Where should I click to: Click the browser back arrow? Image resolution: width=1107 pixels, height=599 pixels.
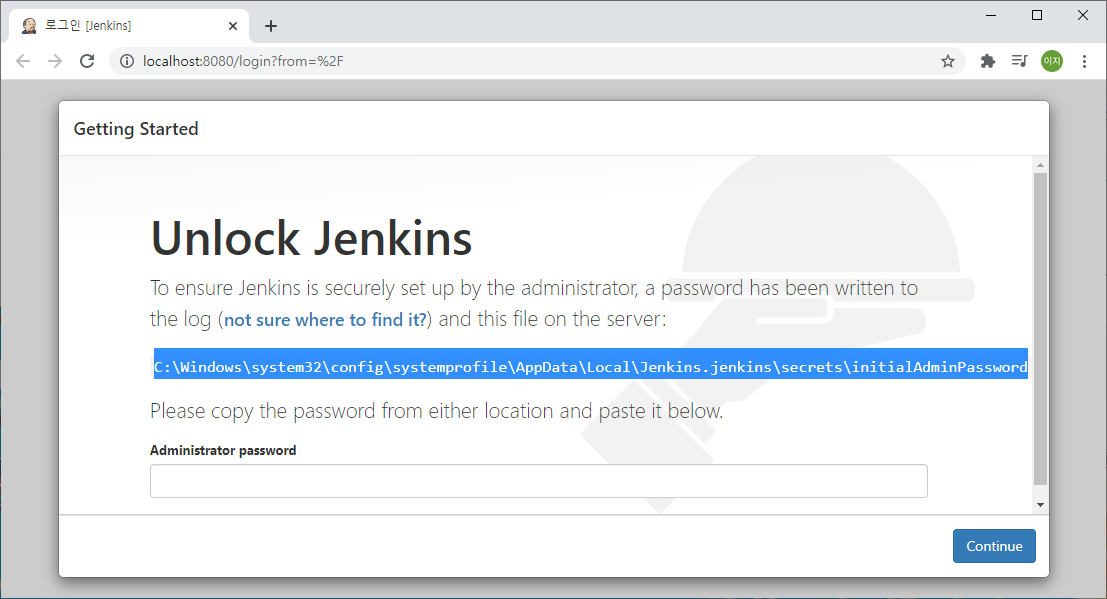pyautogui.click(x=23, y=61)
